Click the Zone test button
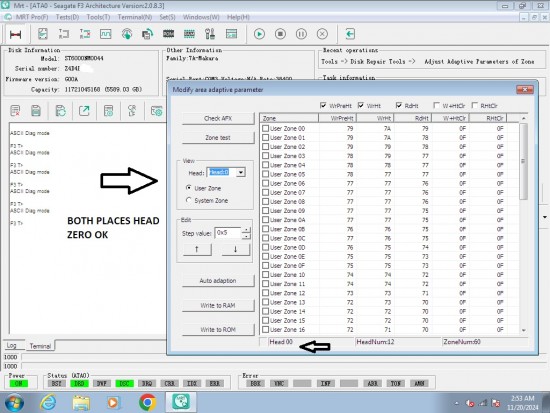The height and width of the screenshot is (413, 550). 218,138
